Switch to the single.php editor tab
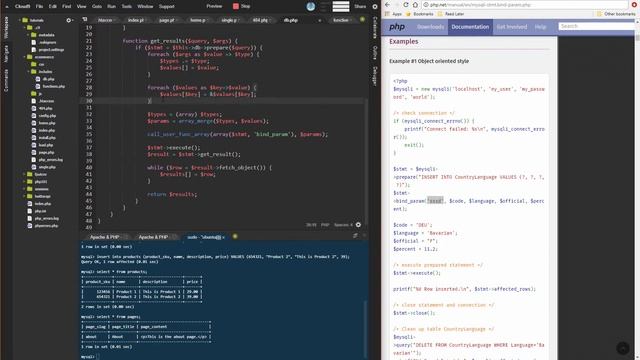The height and width of the screenshot is (360, 640). click(229, 20)
